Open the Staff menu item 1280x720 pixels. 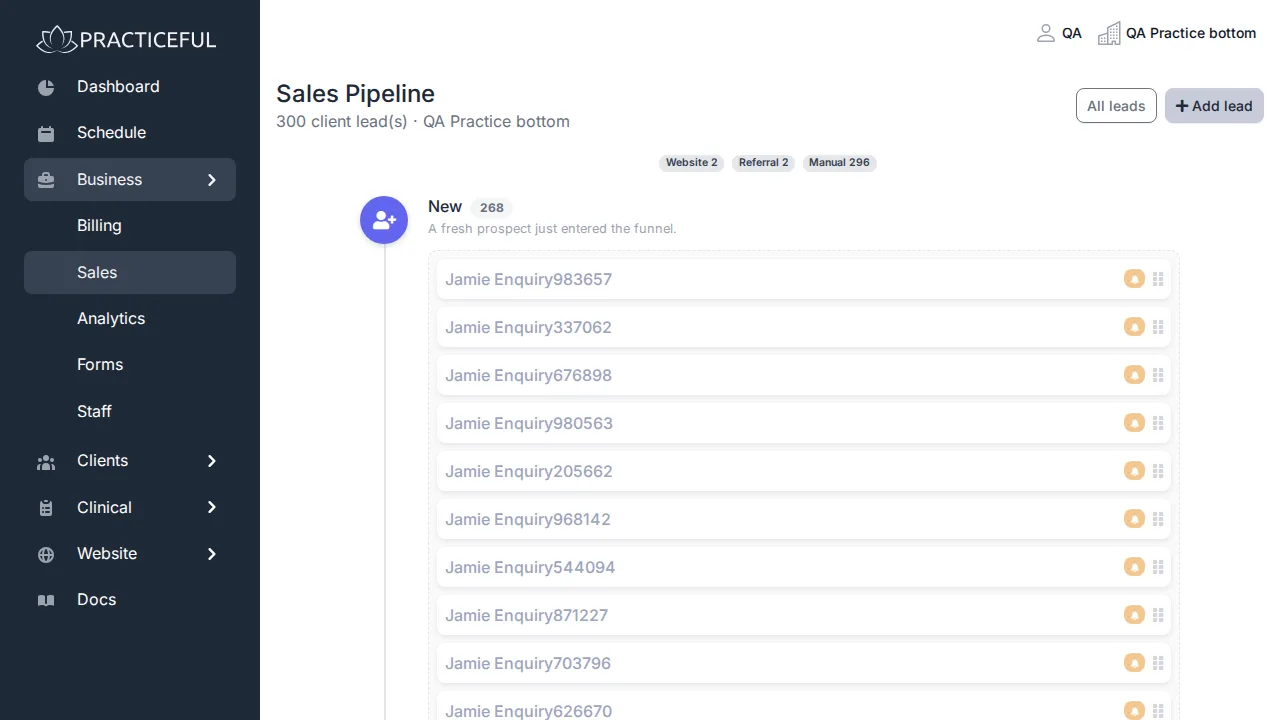pos(130,411)
